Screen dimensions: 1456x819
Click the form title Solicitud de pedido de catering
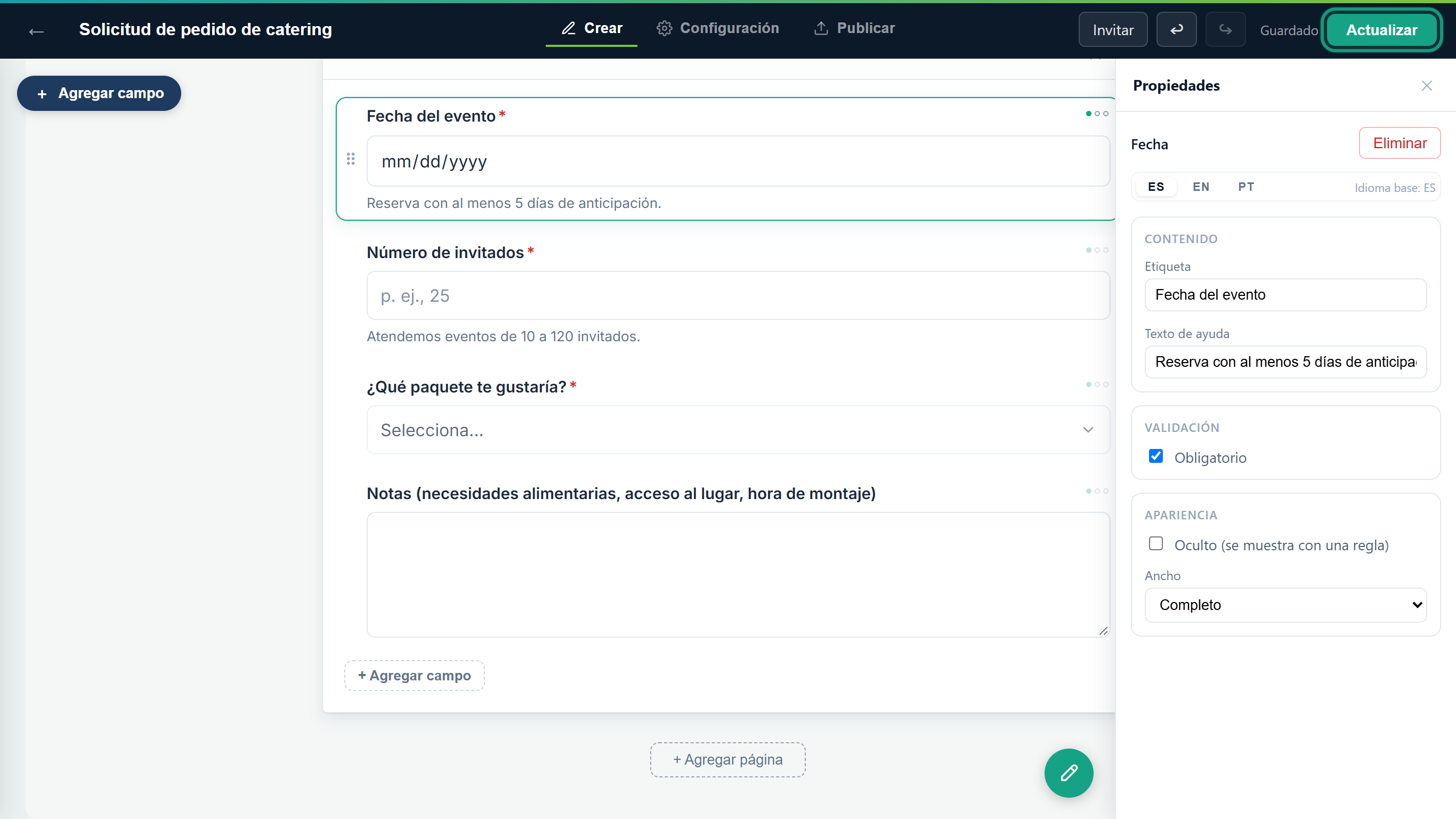pos(205,29)
